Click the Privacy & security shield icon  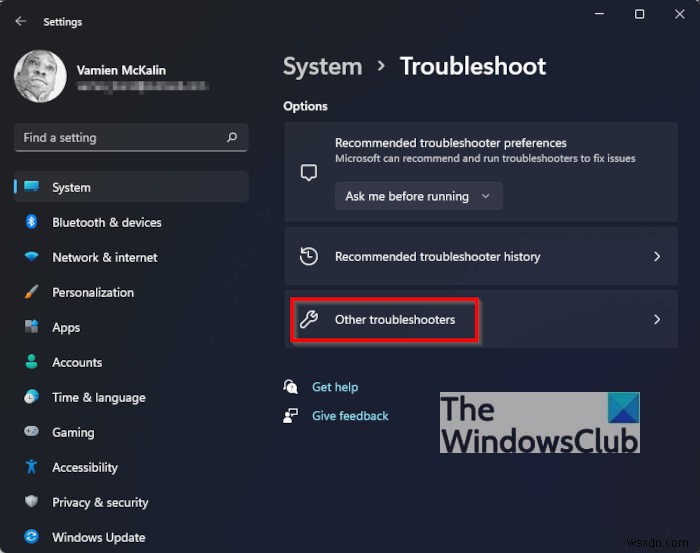click(32, 502)
